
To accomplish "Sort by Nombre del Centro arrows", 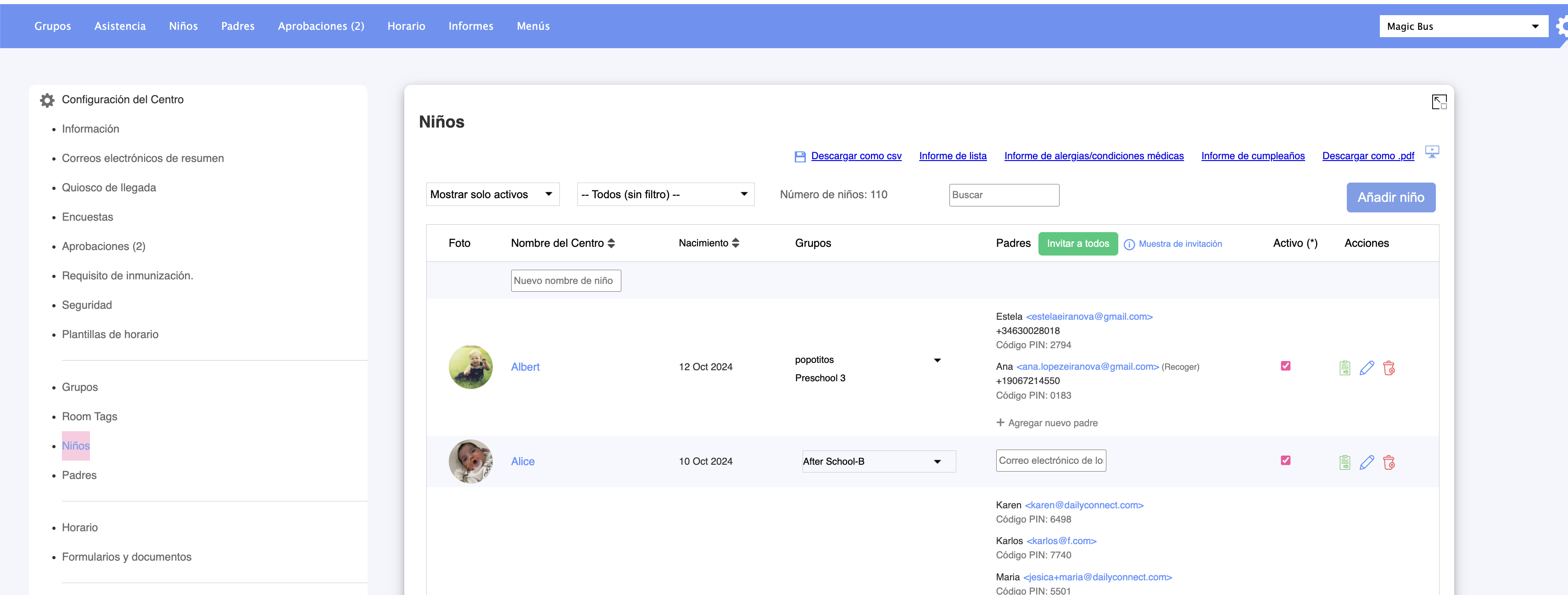I will tap(611, 243).
